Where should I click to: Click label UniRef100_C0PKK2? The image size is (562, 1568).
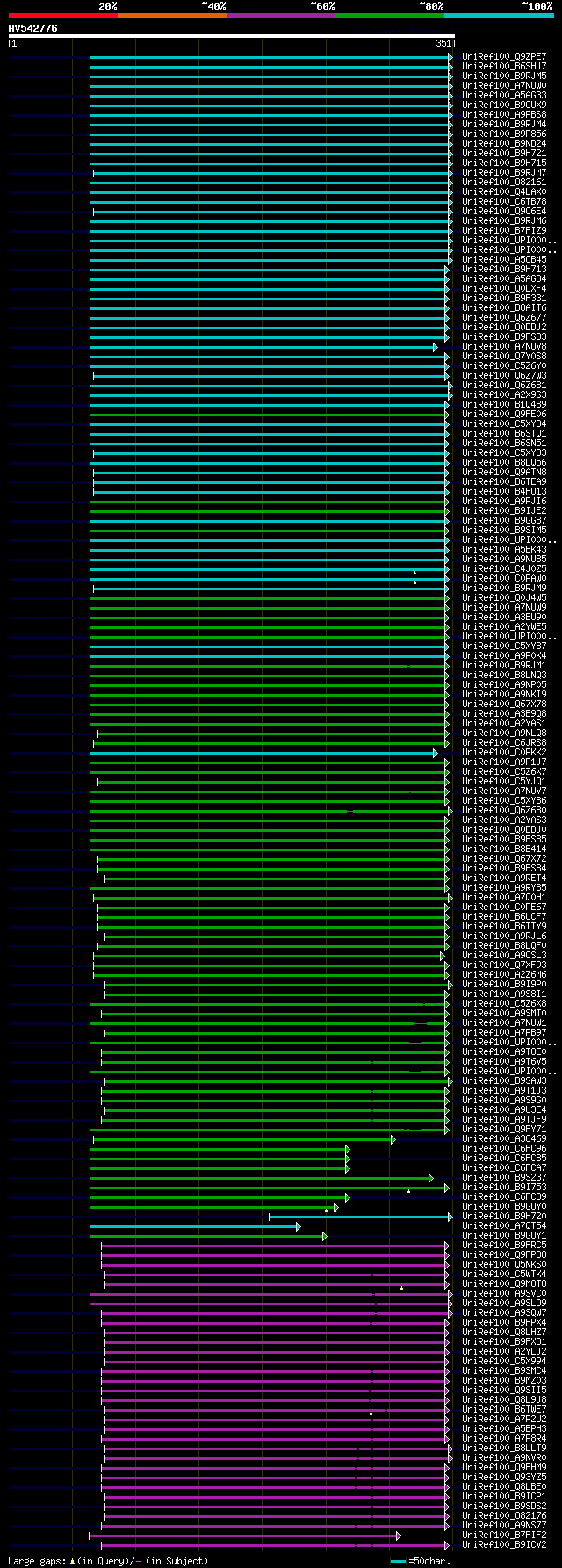click(x=504, y=752)
